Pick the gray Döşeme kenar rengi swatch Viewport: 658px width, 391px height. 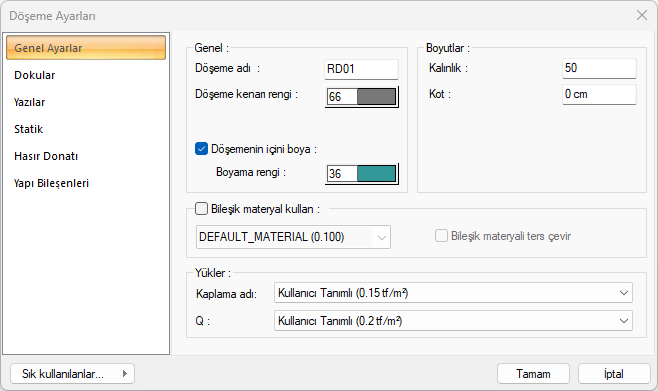[376, 96]
